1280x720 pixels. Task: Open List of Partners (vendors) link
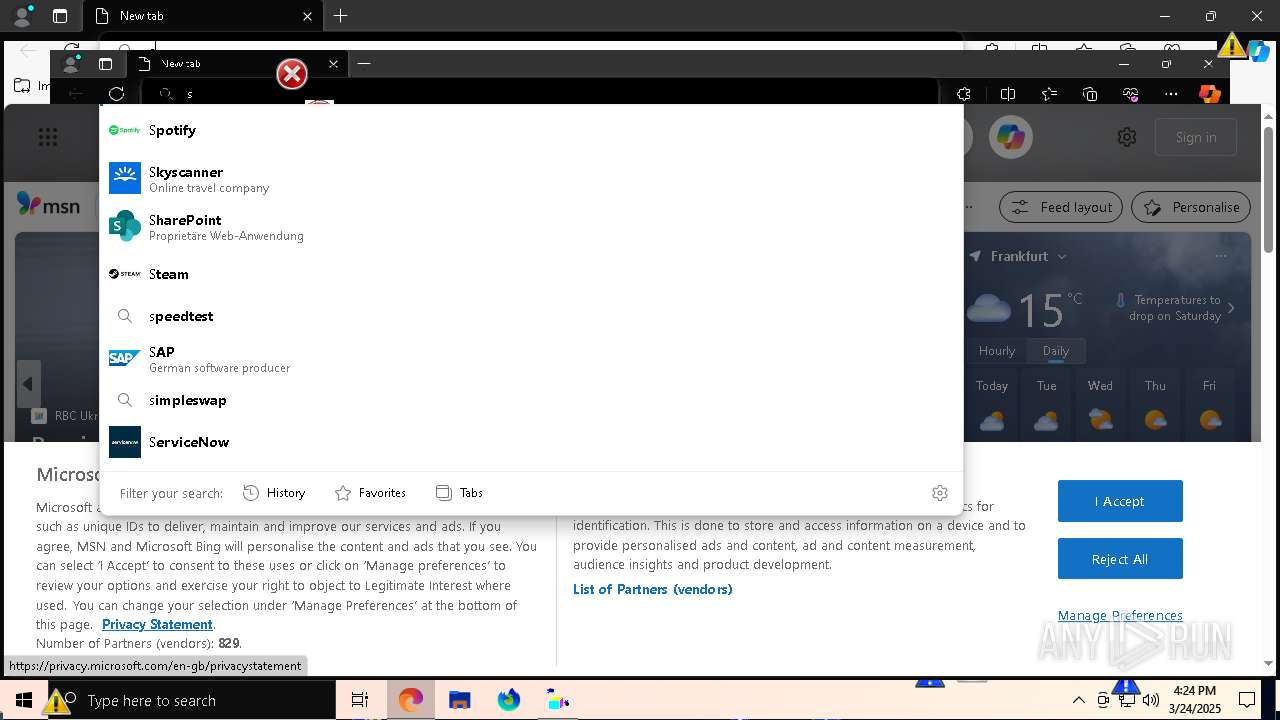[653, 589]
